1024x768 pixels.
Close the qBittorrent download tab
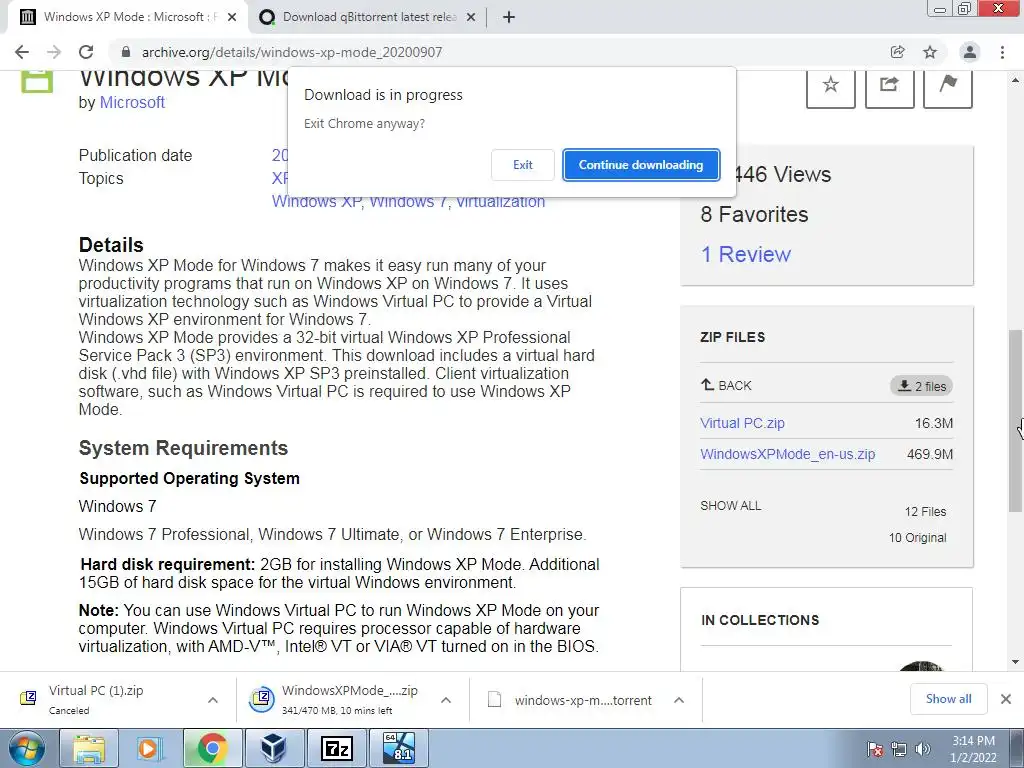coord(471,17)
